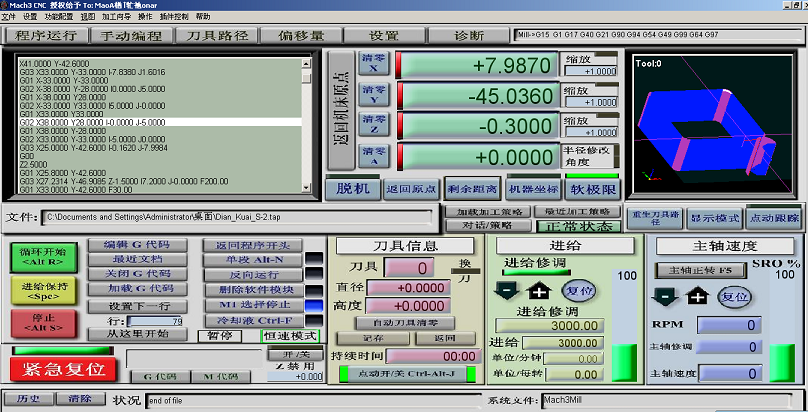Viewport: 808px width, 412px height.
Task: Toggle 机器坐标 machine coordinates display
Action: [533, 190]
